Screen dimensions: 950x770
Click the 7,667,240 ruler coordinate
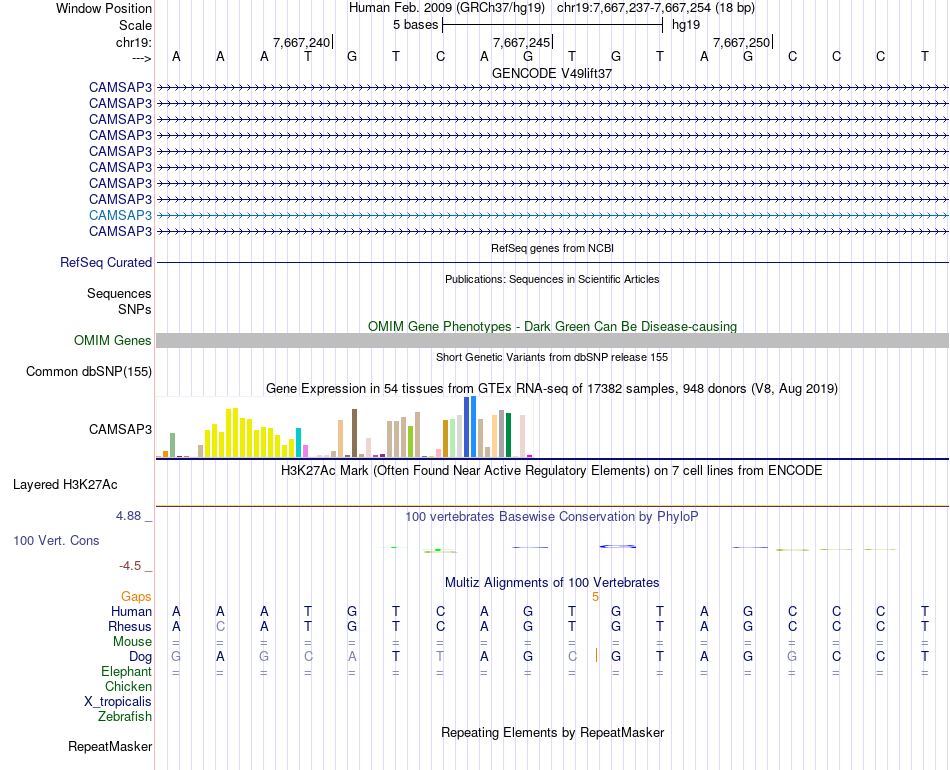pyautogui.click(x=301, y=42)
